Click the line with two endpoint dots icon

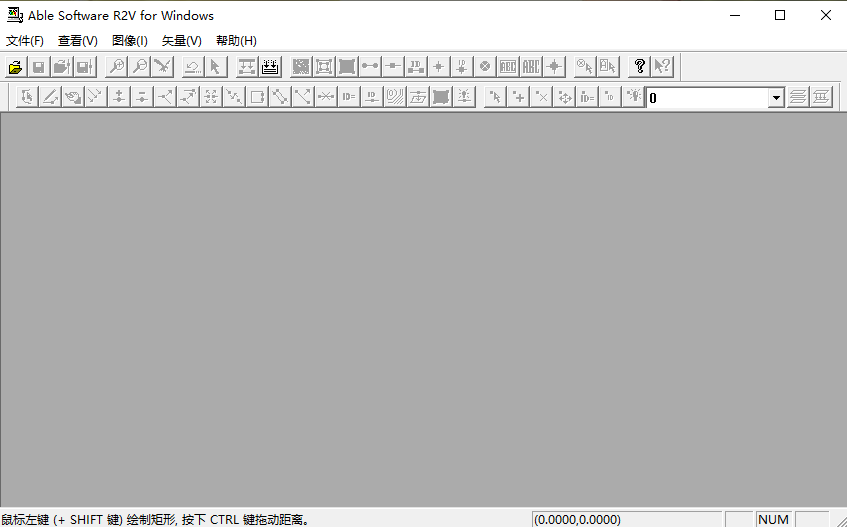(x=369, y=66)
